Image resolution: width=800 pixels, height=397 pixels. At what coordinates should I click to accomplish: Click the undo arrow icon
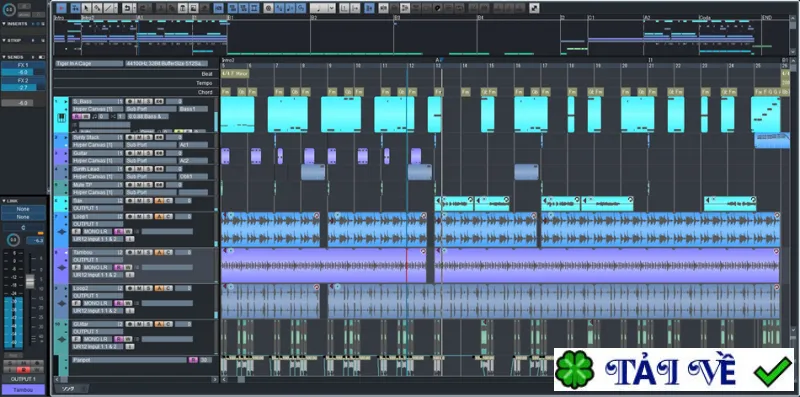click(127, 8)
